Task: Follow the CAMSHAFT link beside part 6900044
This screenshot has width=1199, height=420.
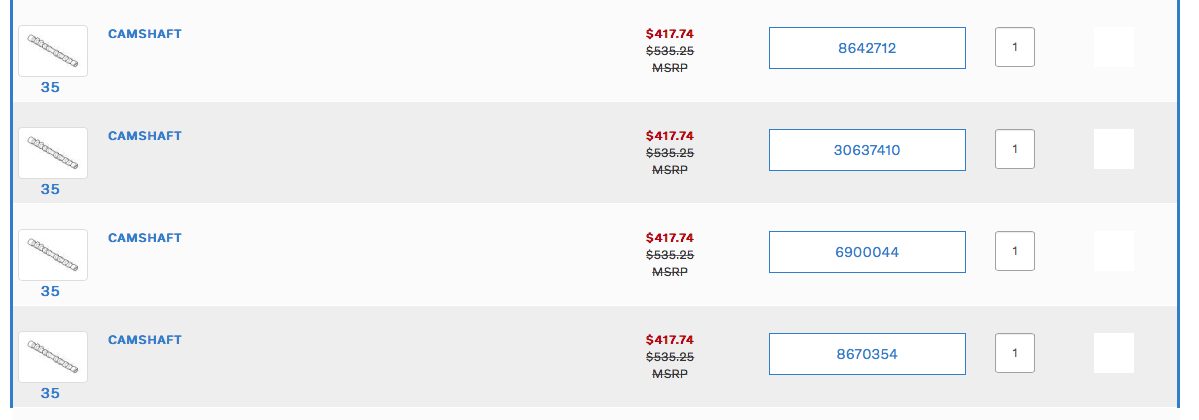Action: point(145,238)
